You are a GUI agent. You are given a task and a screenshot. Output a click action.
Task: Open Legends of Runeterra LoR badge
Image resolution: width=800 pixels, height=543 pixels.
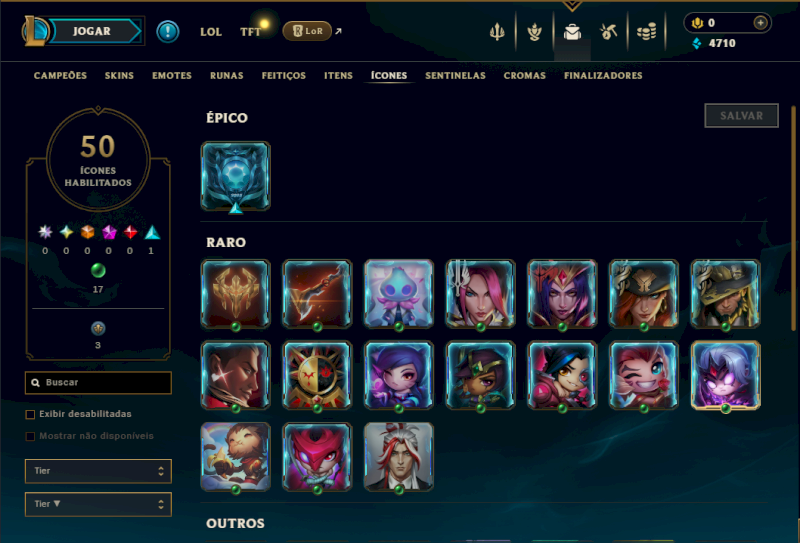(x=308, y=31)
